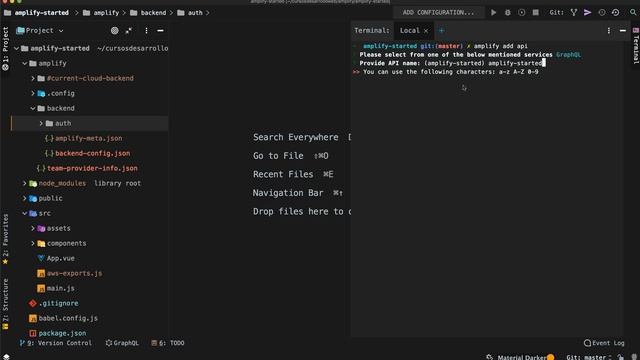Image resolution: width=640 pixels, height=360 pixels.
Task: Toggle the Structure side tab
Action: [x=5, y=304]
